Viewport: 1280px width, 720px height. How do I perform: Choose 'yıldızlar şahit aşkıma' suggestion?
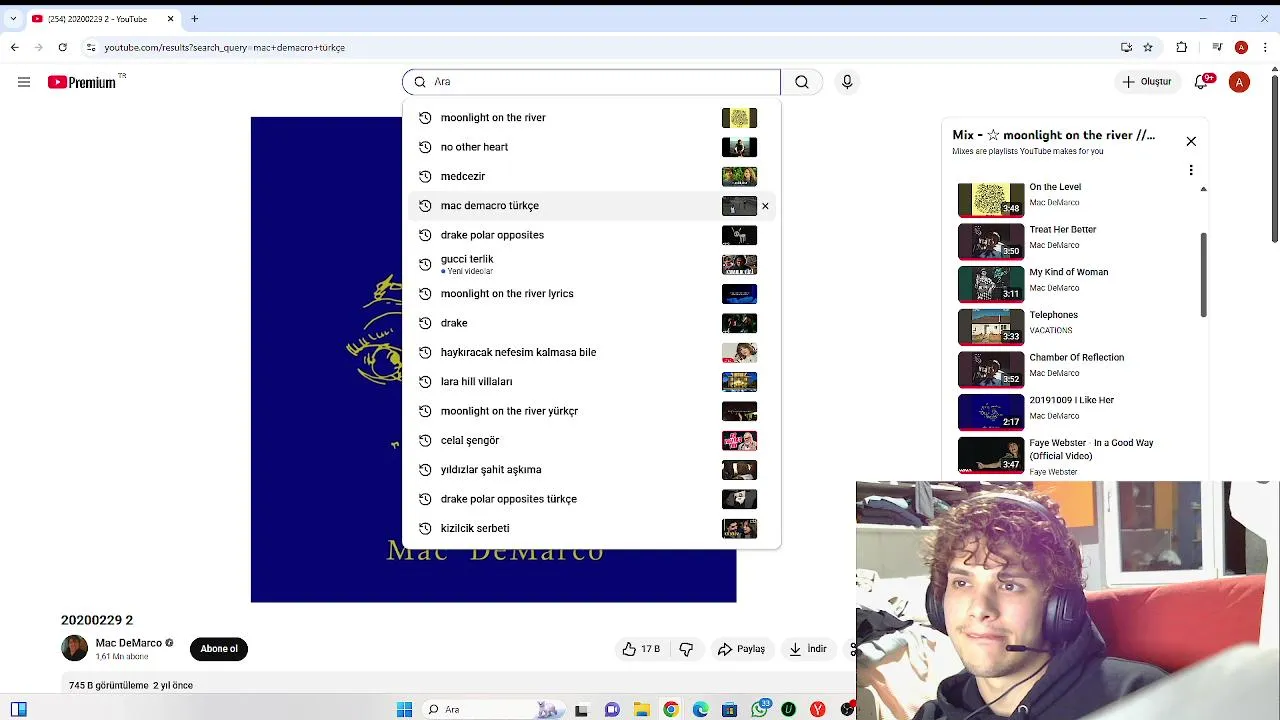coord(591,470)
